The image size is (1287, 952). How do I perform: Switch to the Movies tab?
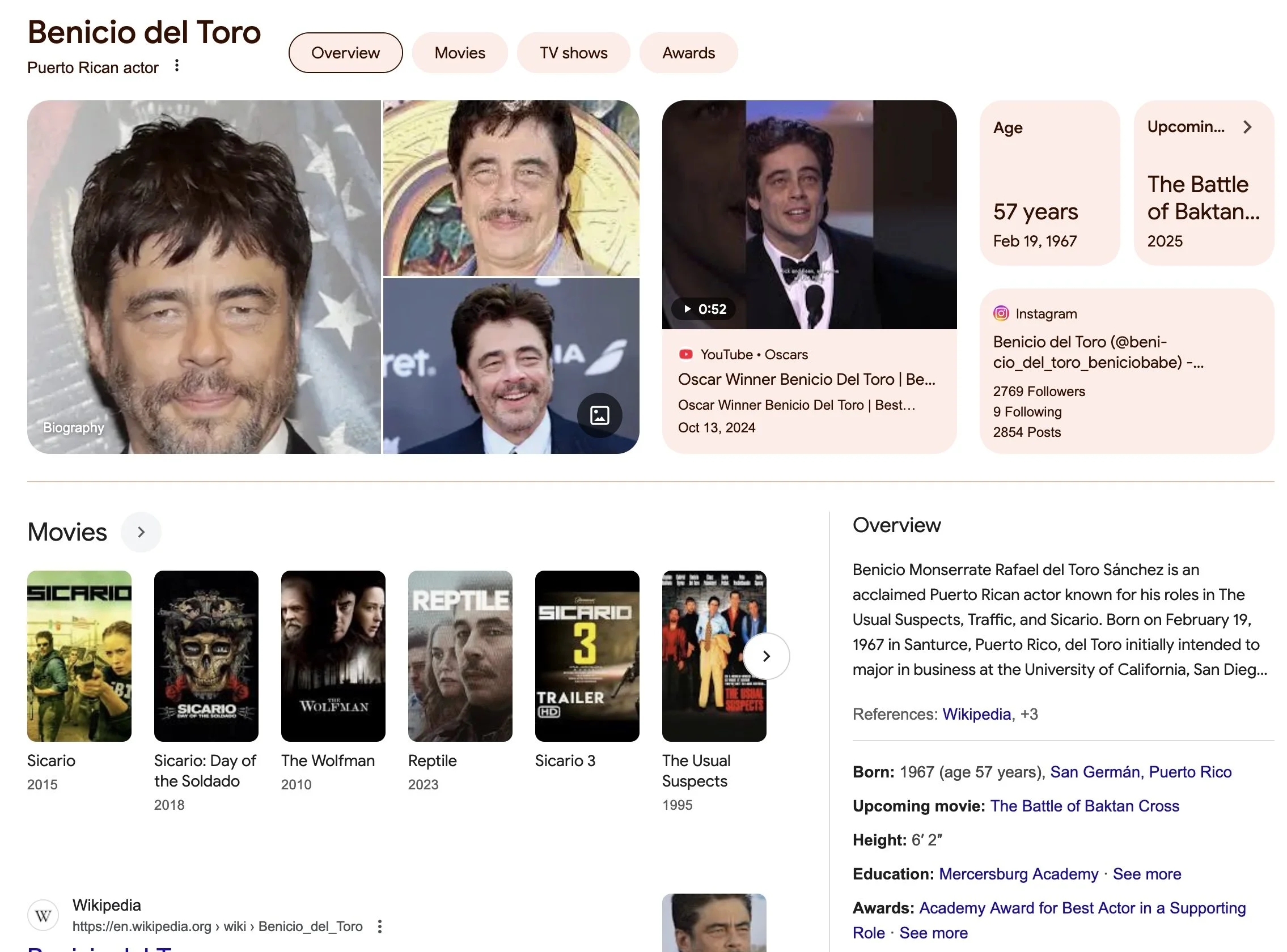point(460,53)
